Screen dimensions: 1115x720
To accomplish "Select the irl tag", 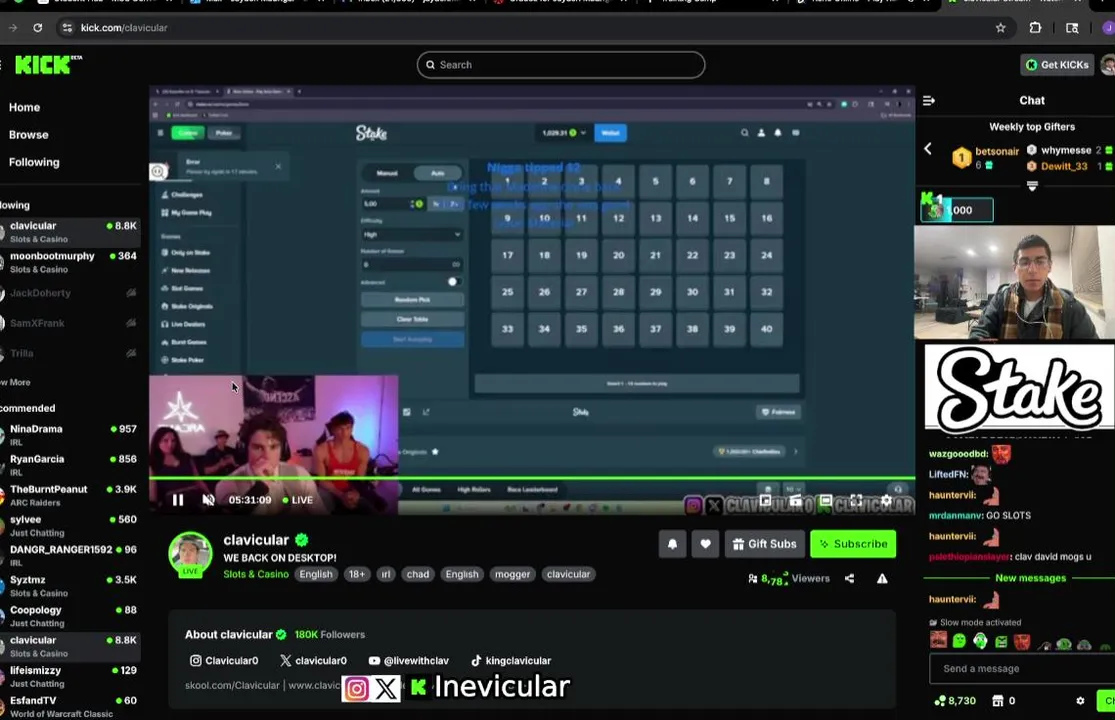I will (385, 574).
